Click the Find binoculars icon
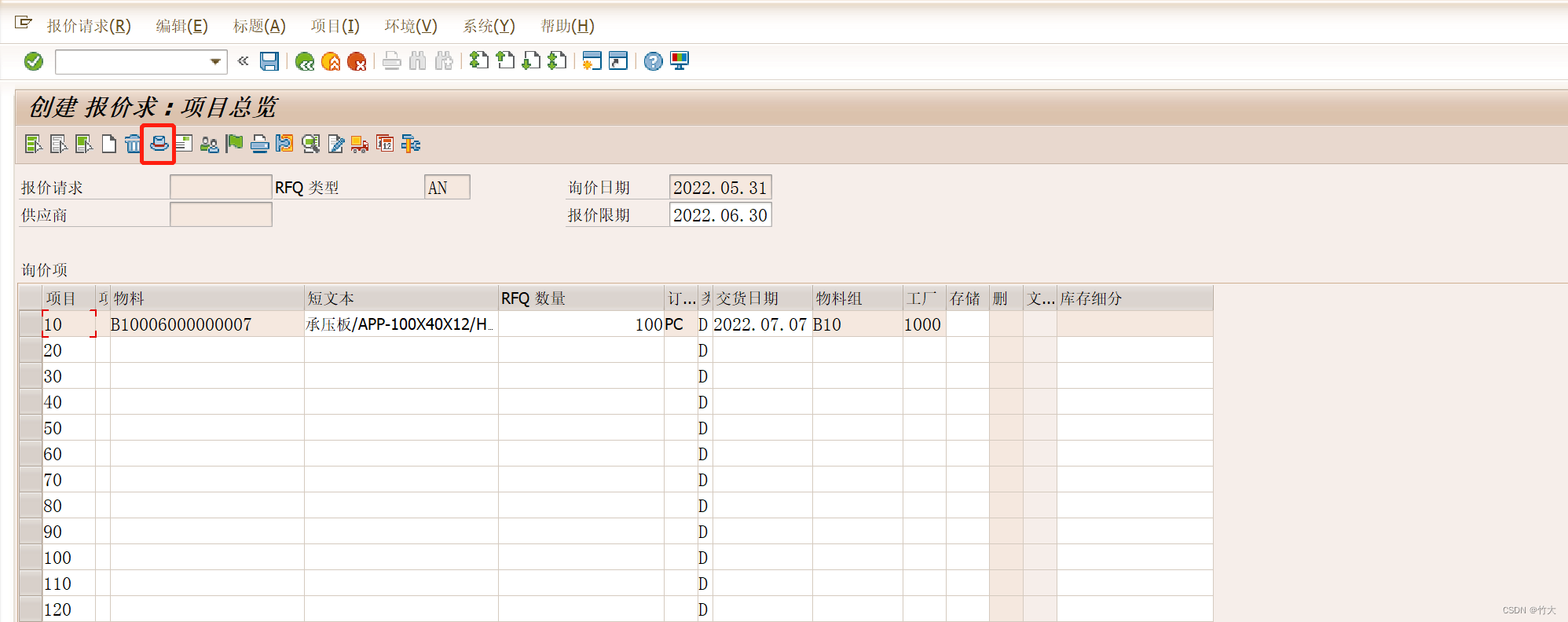Screen dimensions: 1568x622 tap(418, 61)
